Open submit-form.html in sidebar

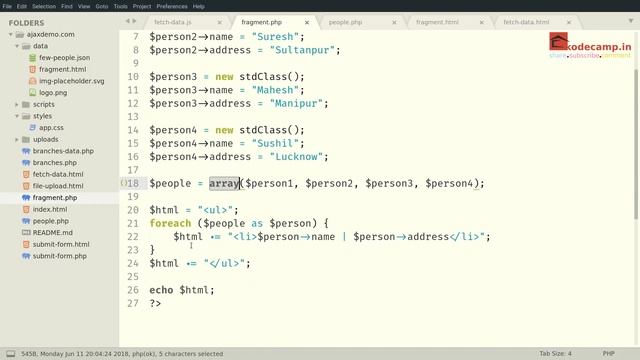(x=61, y=244)
